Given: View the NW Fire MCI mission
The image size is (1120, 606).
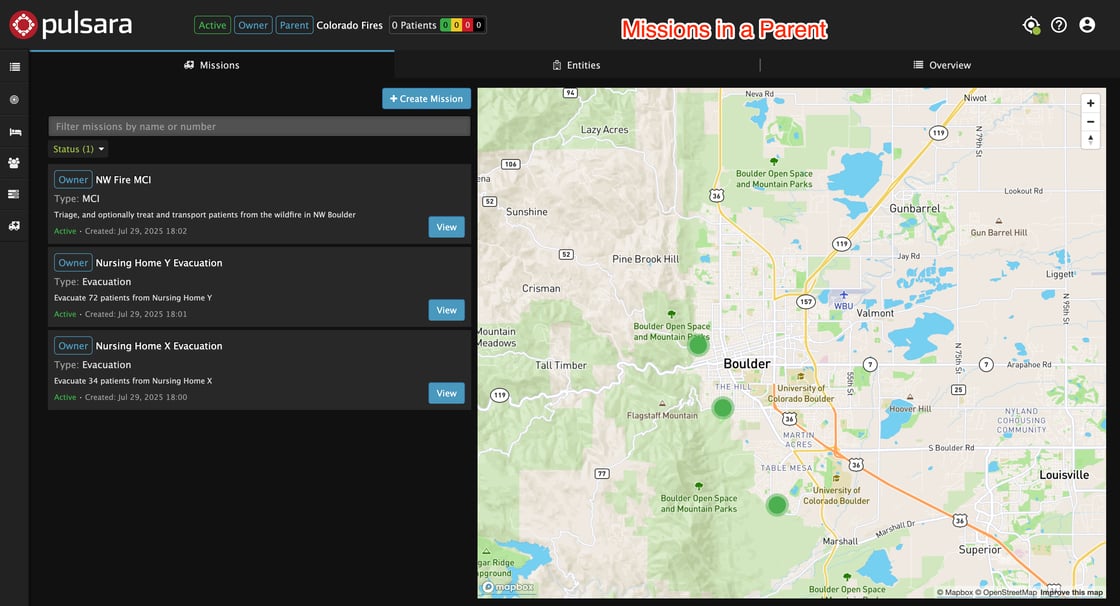Looking at the screenshot, I should 446,227.
